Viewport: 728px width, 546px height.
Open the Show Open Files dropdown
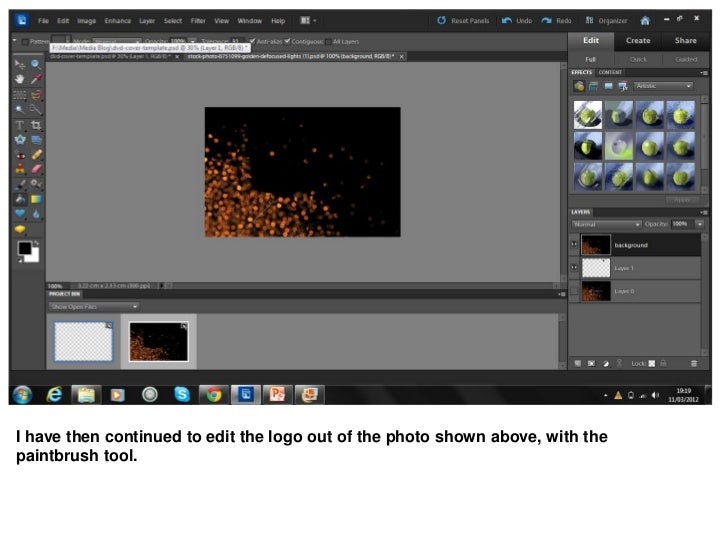(x=93, y=306)
